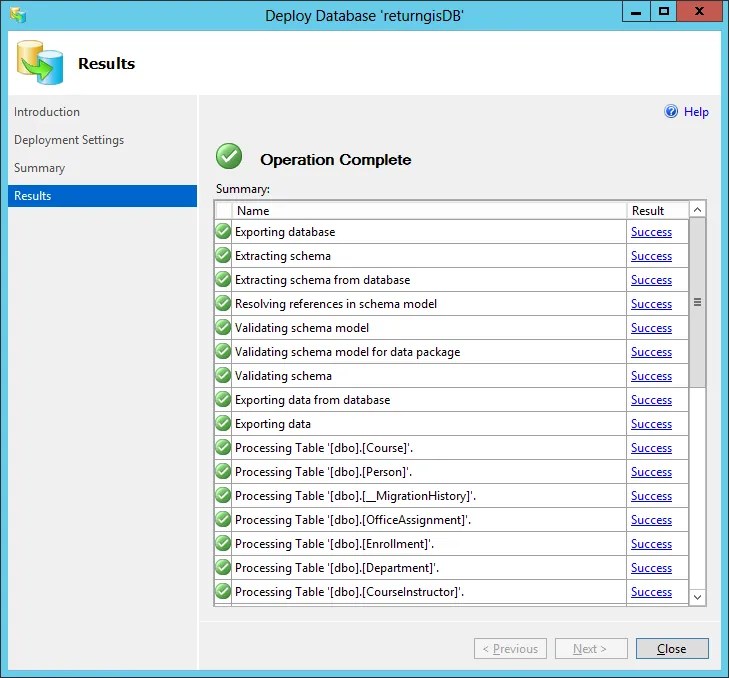Image resolution: width=729 pixels, height=678 pixels.
Task: Click the disabled Previous button
Action: tap(510, 648)
